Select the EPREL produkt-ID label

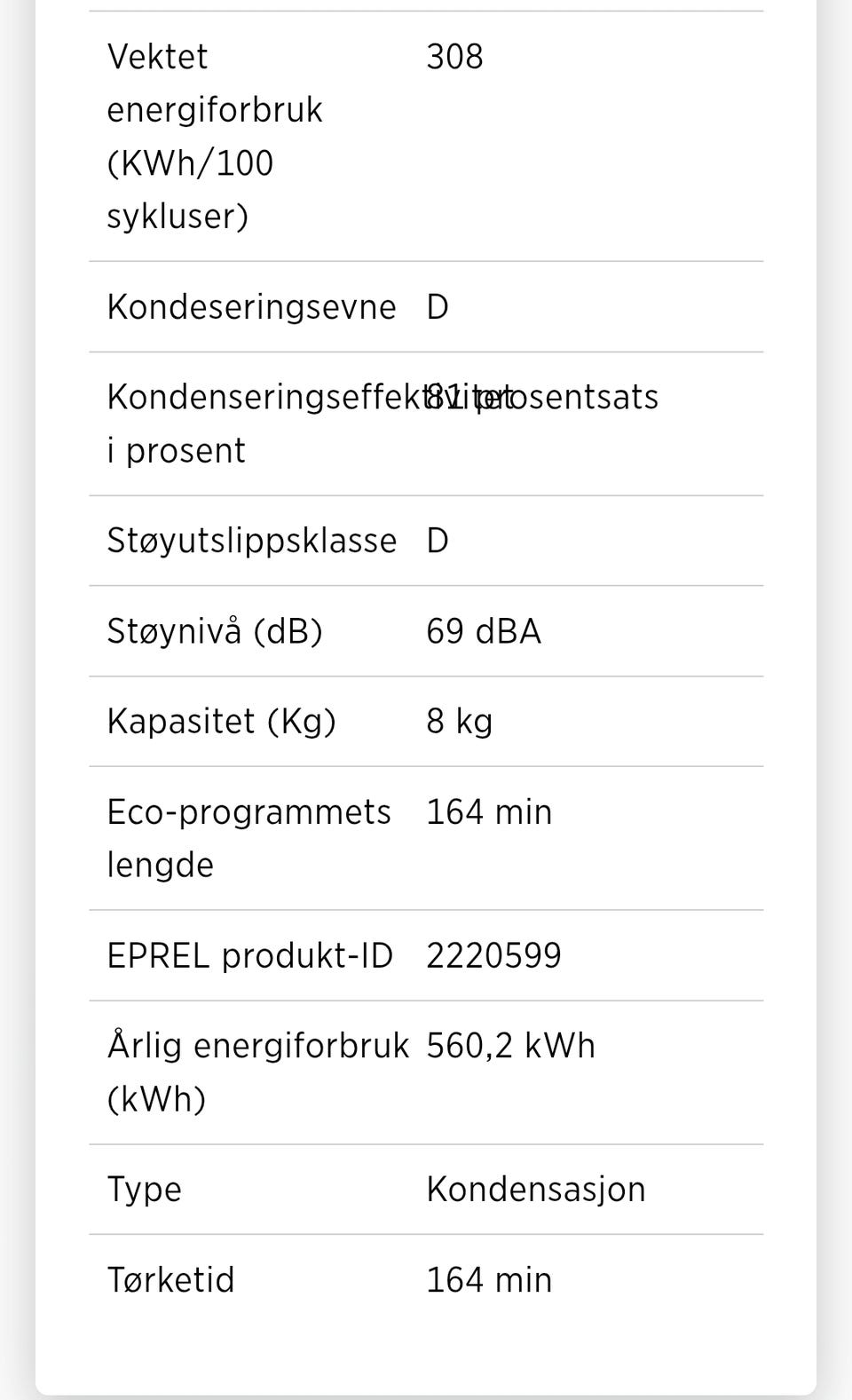(249, 956)
